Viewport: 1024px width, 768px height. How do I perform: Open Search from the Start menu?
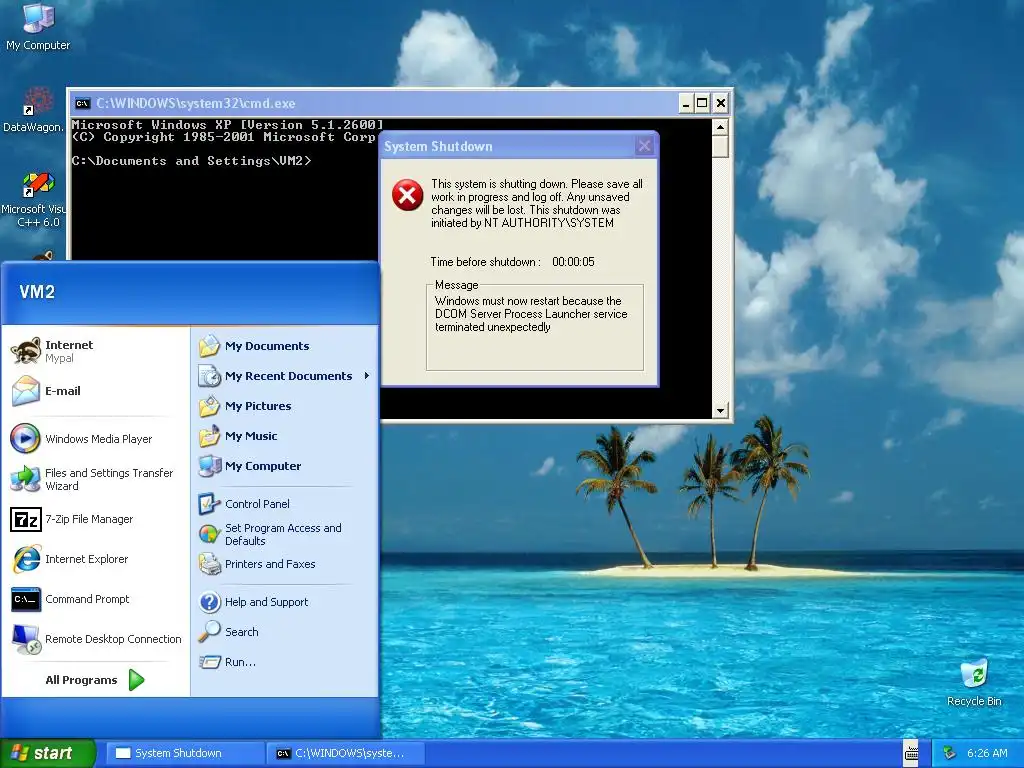tap(284, 632)
